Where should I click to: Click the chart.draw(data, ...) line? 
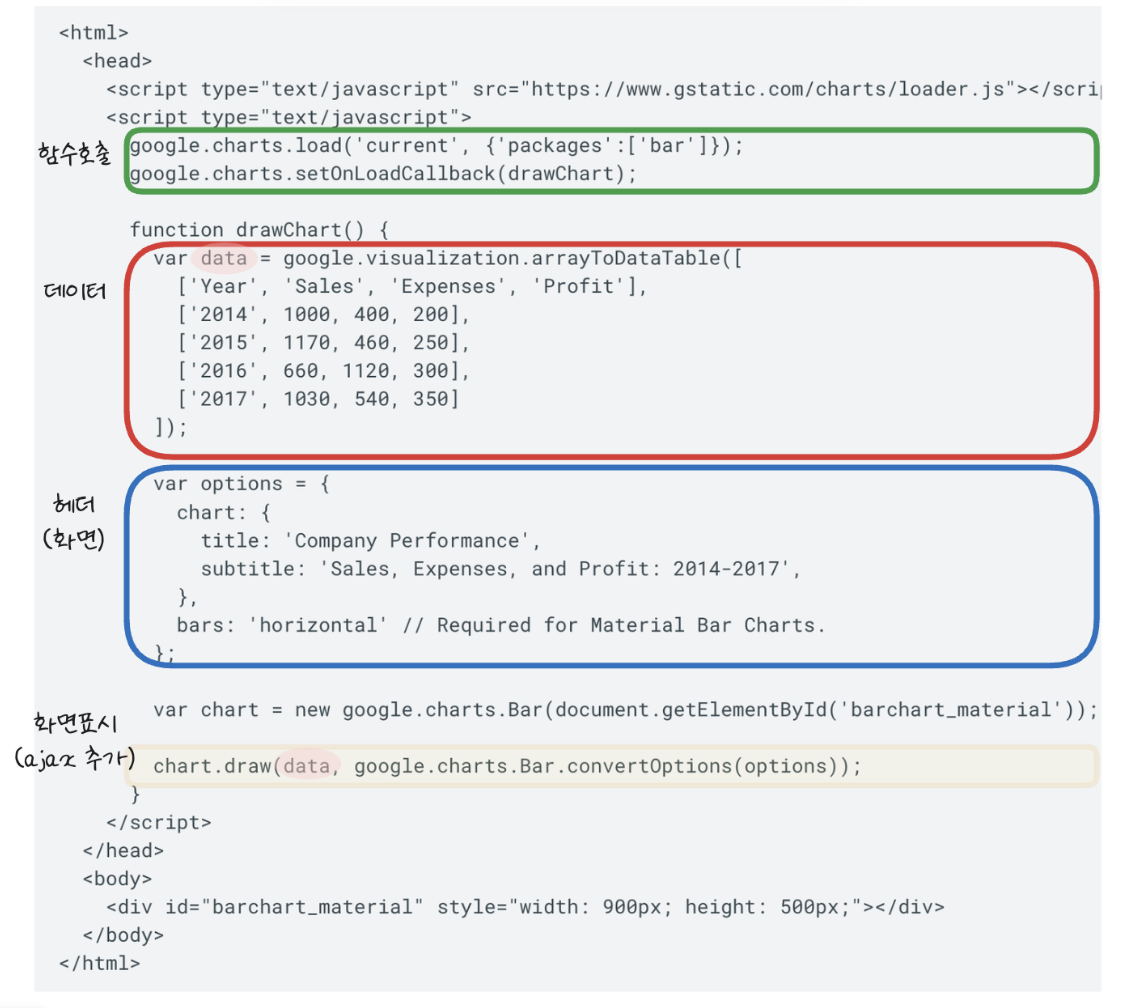tap(507, 766)
